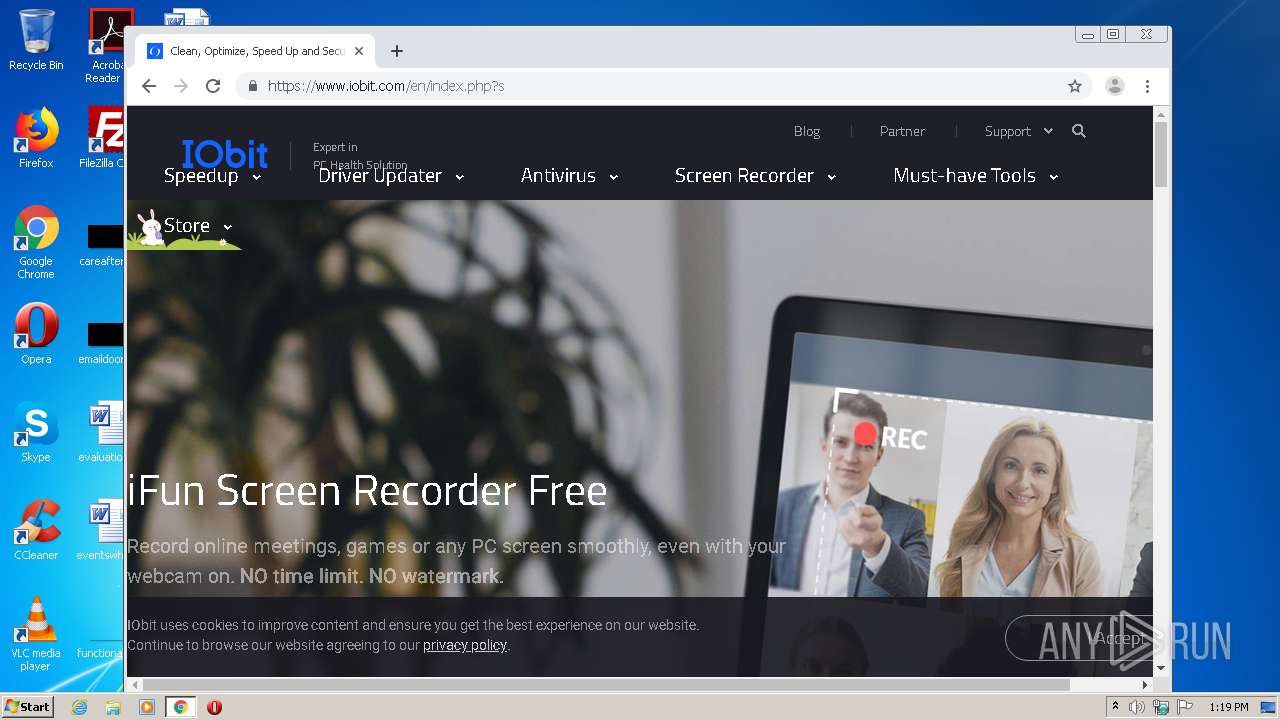Click Internet Explorer in the taskbar
Screen dimensions: 1280x720
point(79,707)
